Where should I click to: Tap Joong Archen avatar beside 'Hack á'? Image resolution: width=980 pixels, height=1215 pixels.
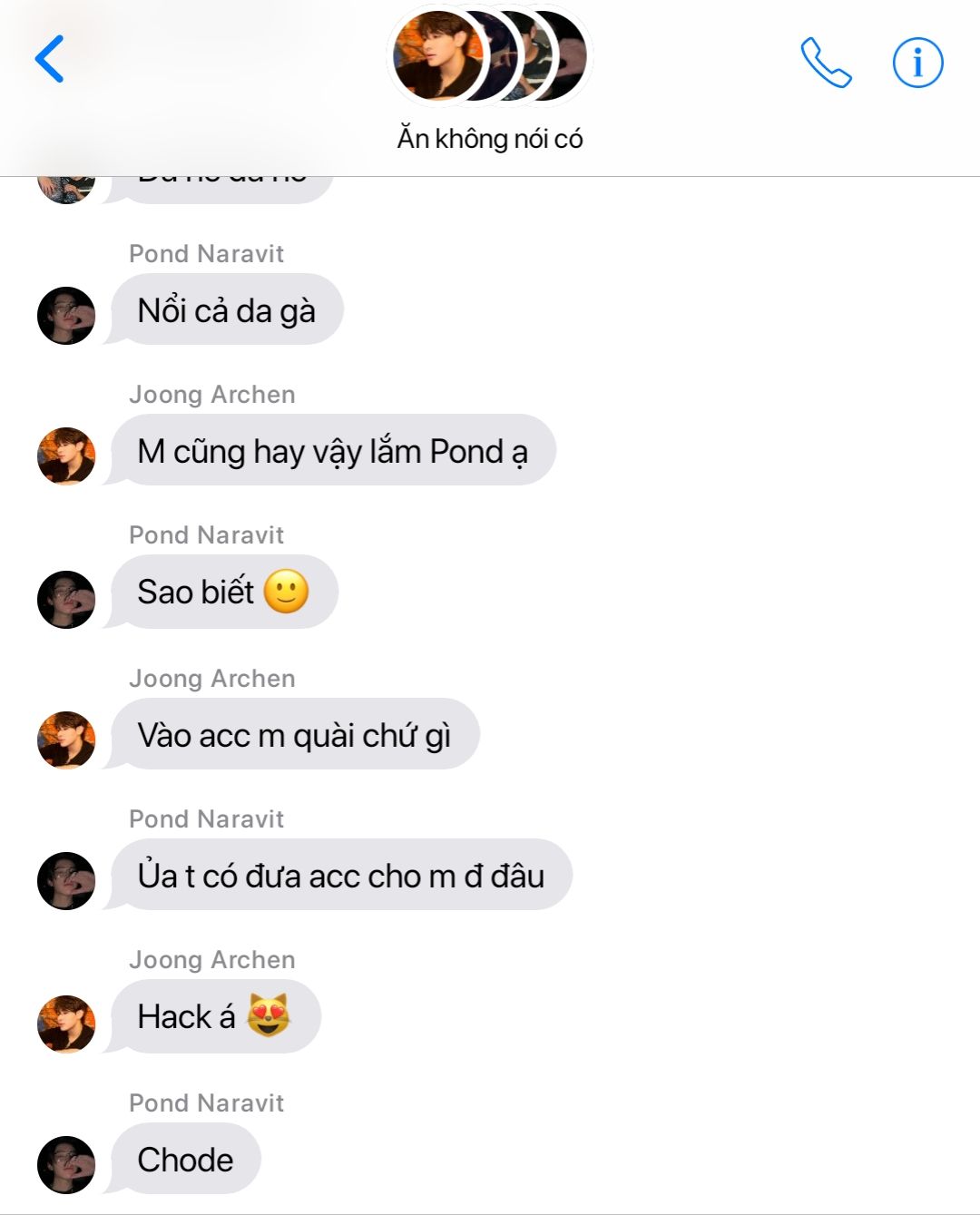pyautogui.click(x=66, y=1024)
